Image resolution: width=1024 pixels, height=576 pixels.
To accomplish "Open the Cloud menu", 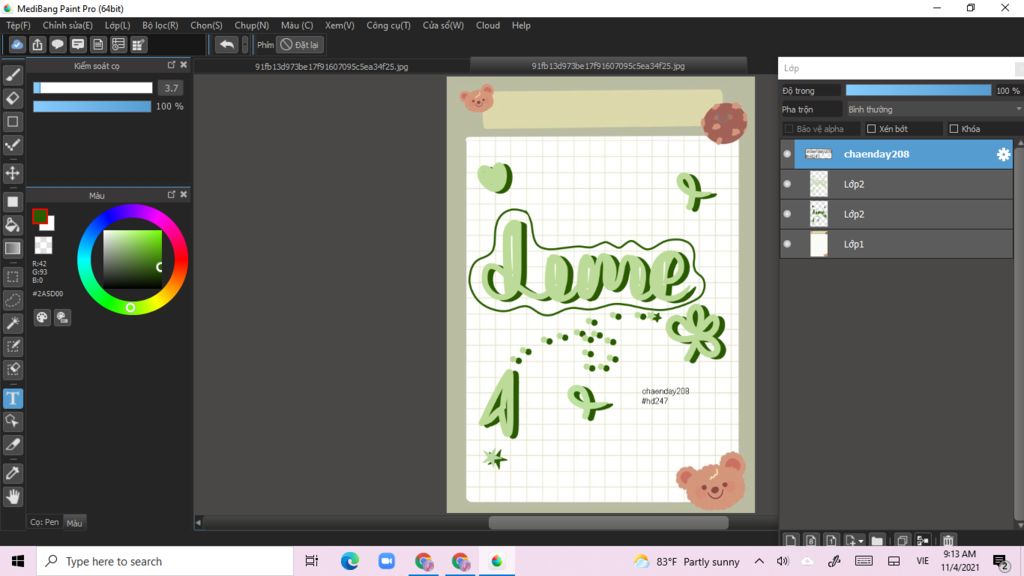I will (488, 25).
